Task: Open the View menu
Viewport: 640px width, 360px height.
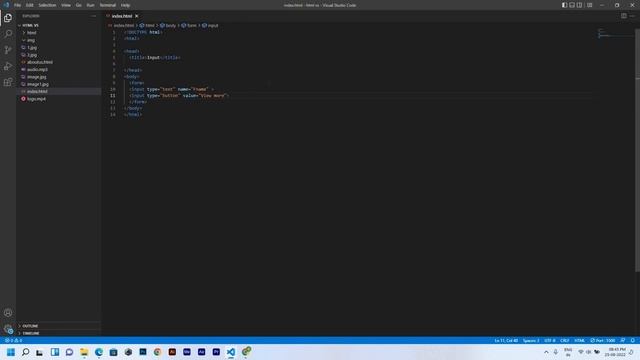Action: (x=66, y=5)
